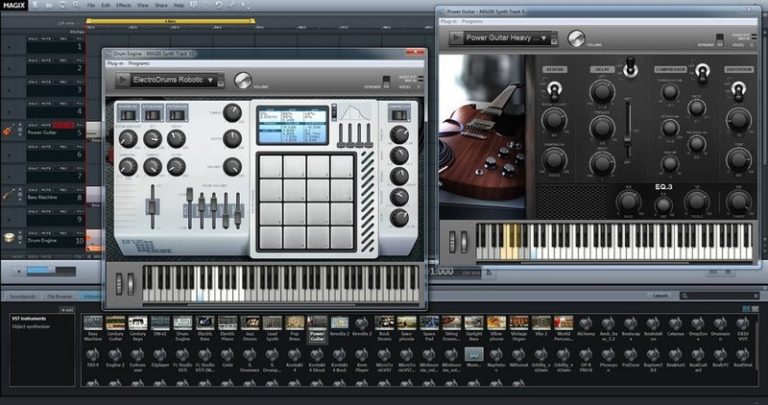The image size is (768, 405).
Task: Click the zoom slider below the track list
Action: click(51, 271)
